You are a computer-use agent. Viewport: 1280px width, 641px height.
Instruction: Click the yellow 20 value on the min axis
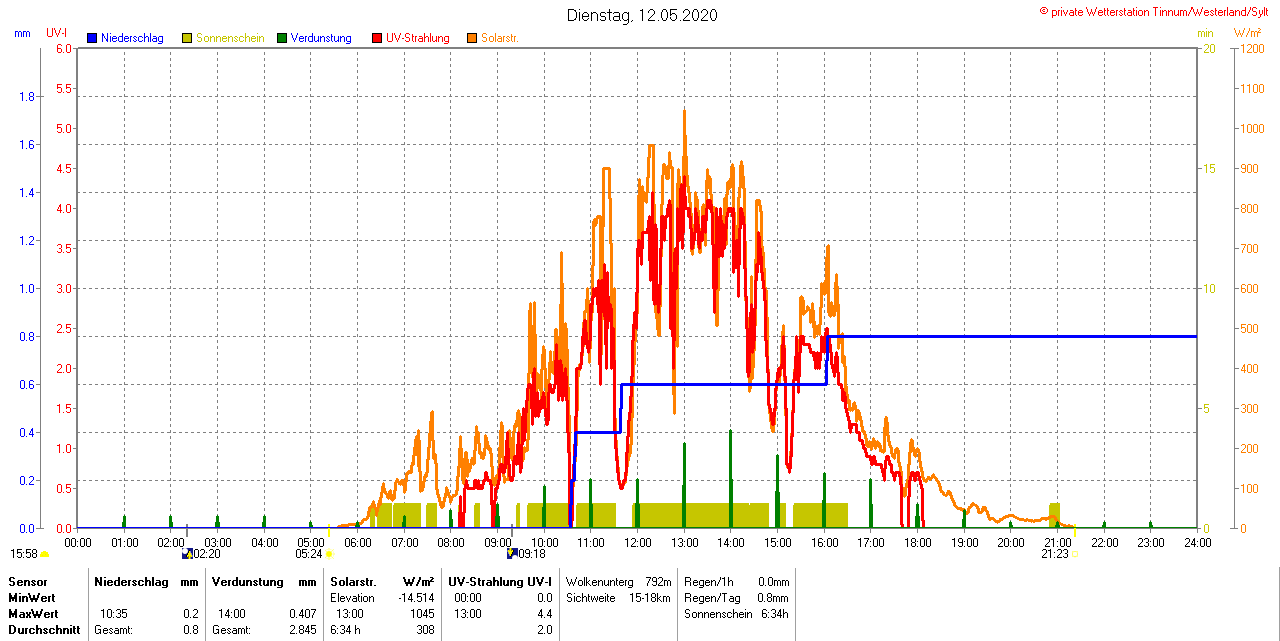click(1208, 48)
